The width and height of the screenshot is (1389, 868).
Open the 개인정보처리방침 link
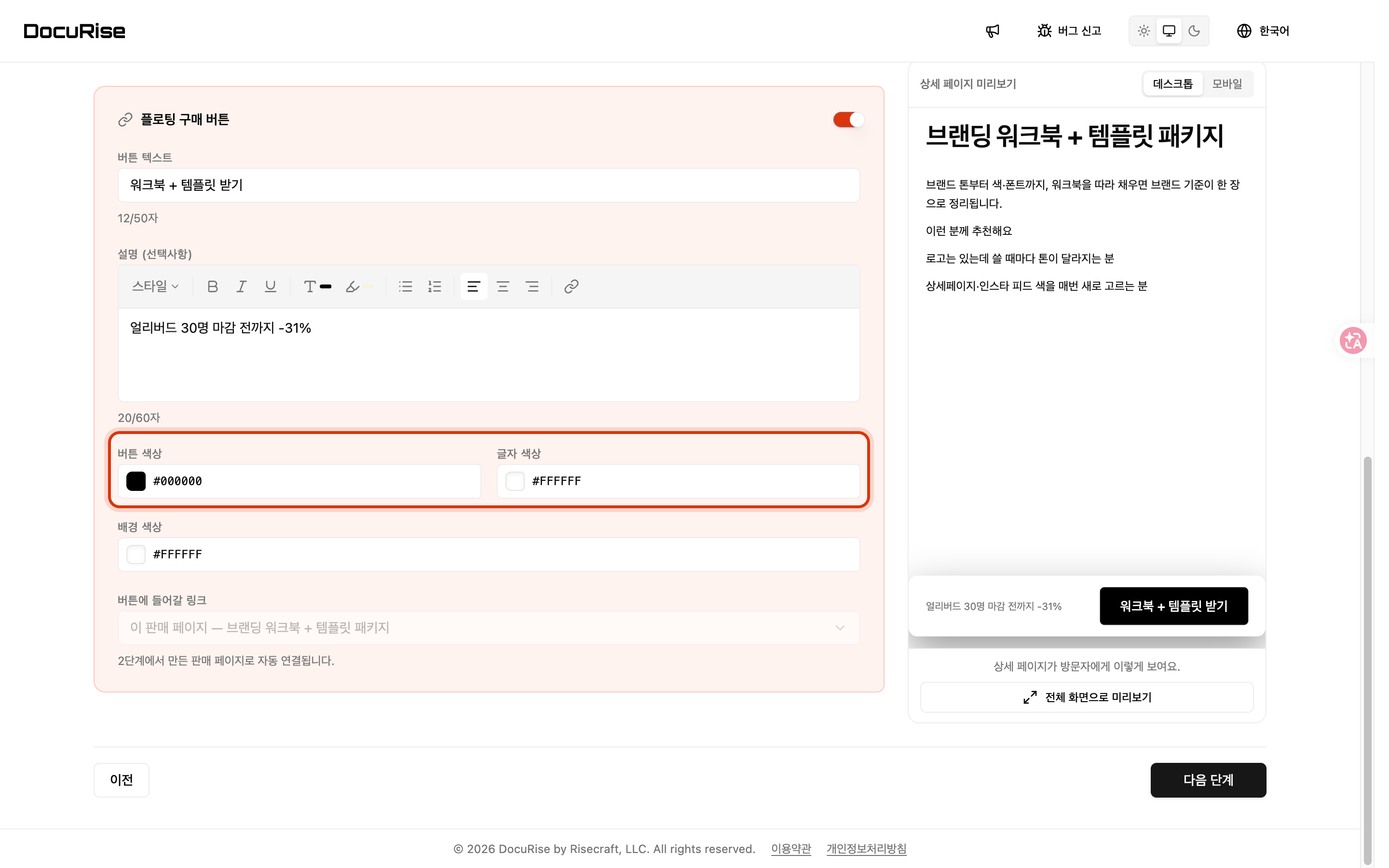click(x=866, y=849)
